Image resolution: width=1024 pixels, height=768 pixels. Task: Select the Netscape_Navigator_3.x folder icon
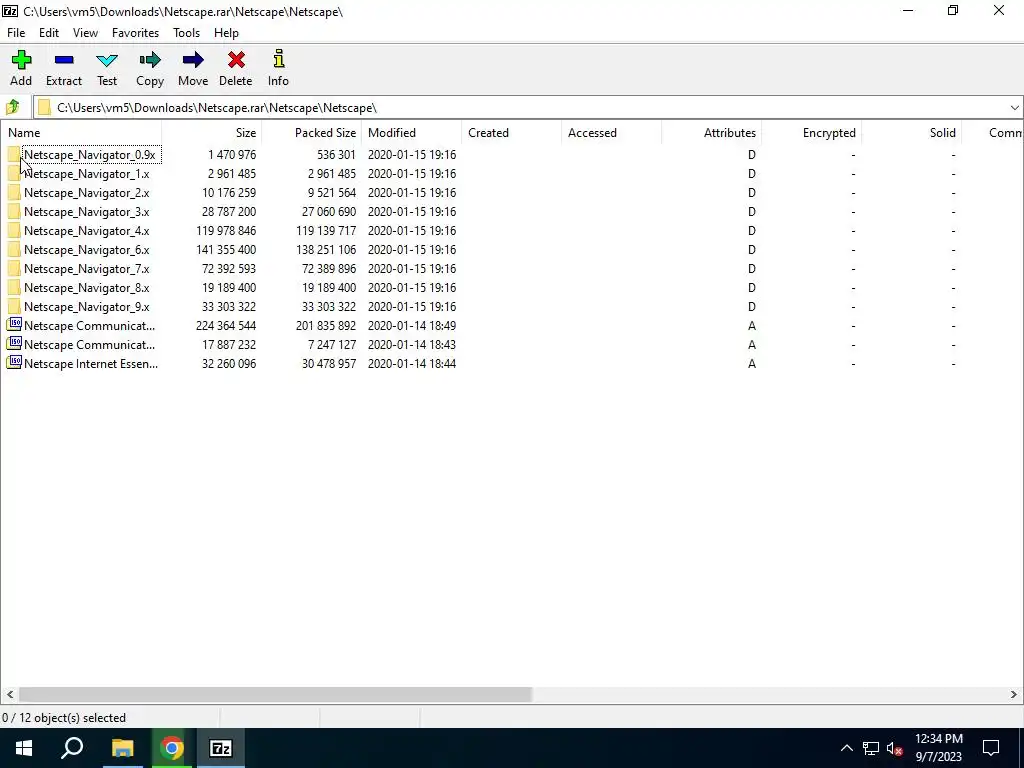click(14, 212)
